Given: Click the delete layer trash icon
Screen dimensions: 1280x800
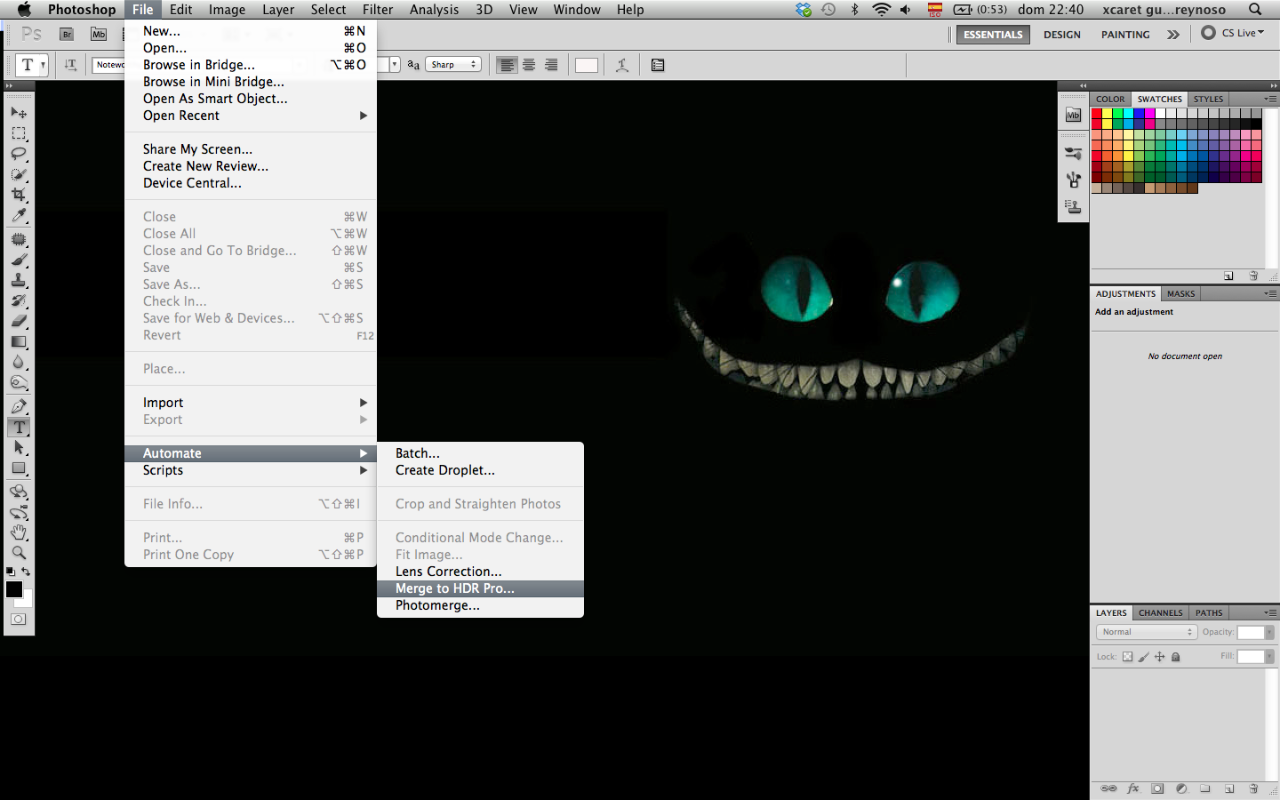Looking at the screenshot, I should tap(1253, 788).
